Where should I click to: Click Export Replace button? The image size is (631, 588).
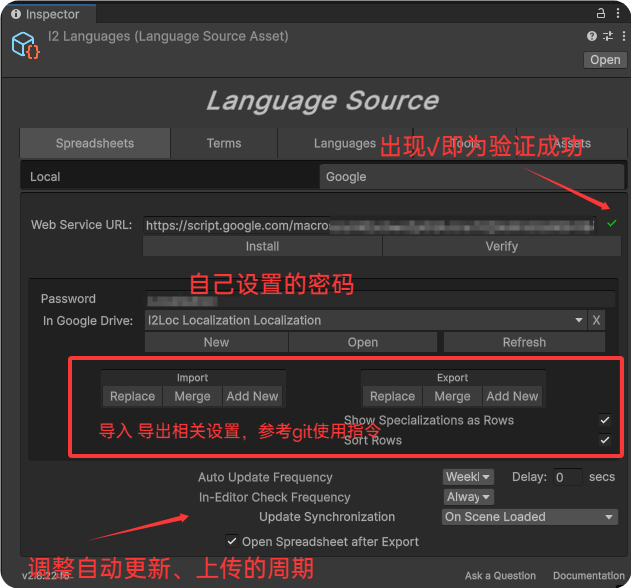(392, 396)
